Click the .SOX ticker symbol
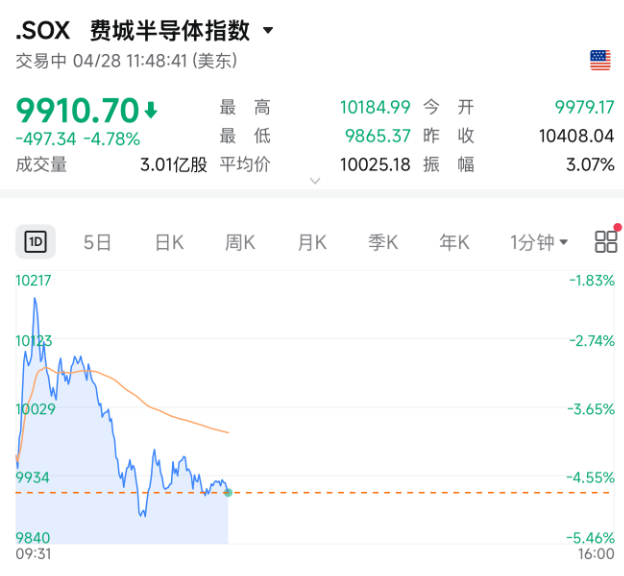624x576 pixels. point(43,31)
